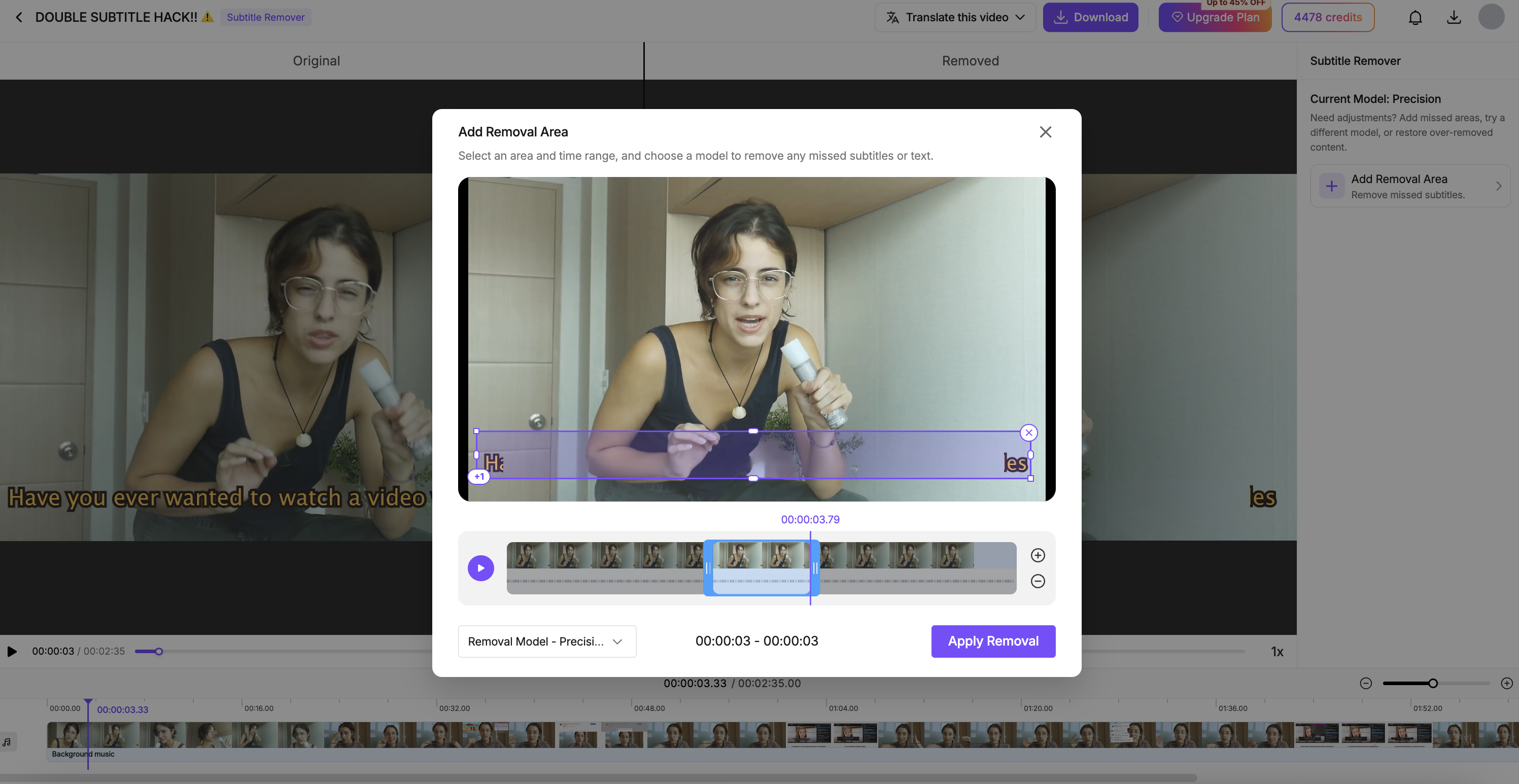Click the 00:00:03 - 00:00:03 time range
Screen dimensions: 1519x784
(756, 641)
